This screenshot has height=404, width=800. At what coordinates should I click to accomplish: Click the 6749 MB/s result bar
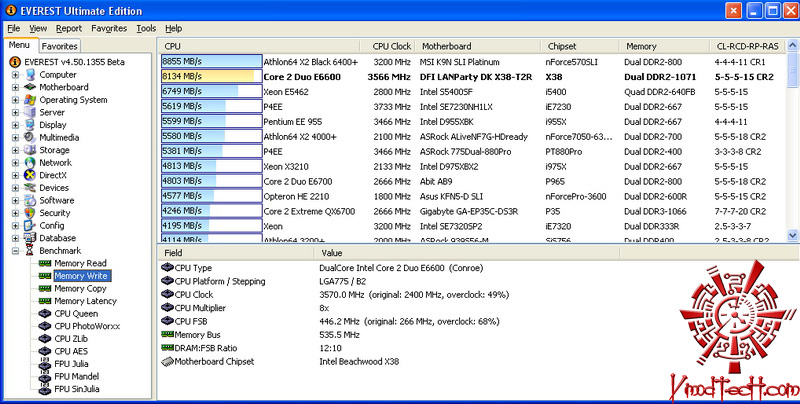[x=212, y=91]
